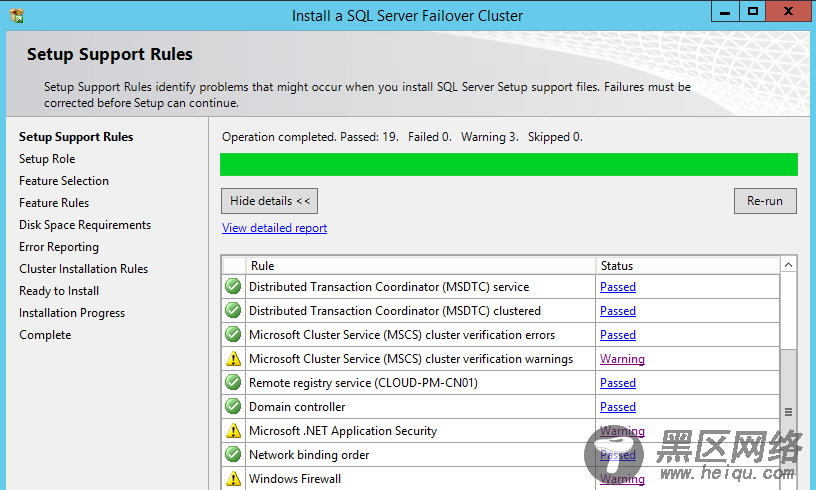Close the Install a SQL Server Failover Cluster window
This screenshot has width=816, height=490.
(788, 11)
